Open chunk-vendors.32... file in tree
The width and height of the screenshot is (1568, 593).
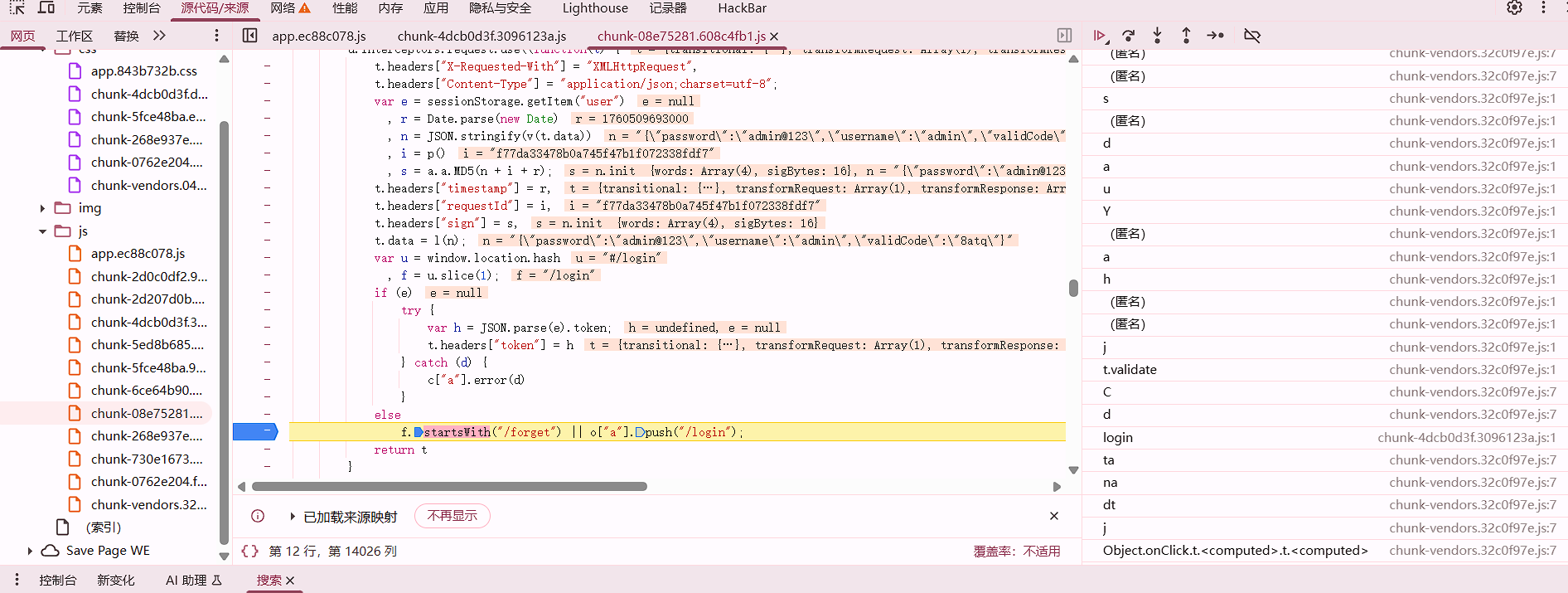click(148, 504)
